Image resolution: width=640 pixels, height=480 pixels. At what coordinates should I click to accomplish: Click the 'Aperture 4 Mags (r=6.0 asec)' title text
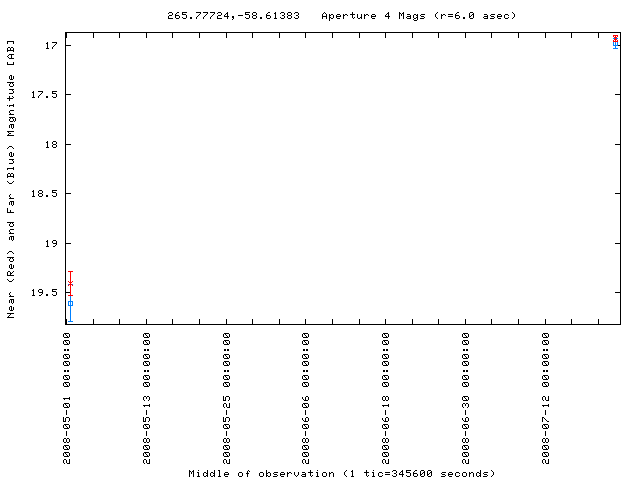click(419, 16)
